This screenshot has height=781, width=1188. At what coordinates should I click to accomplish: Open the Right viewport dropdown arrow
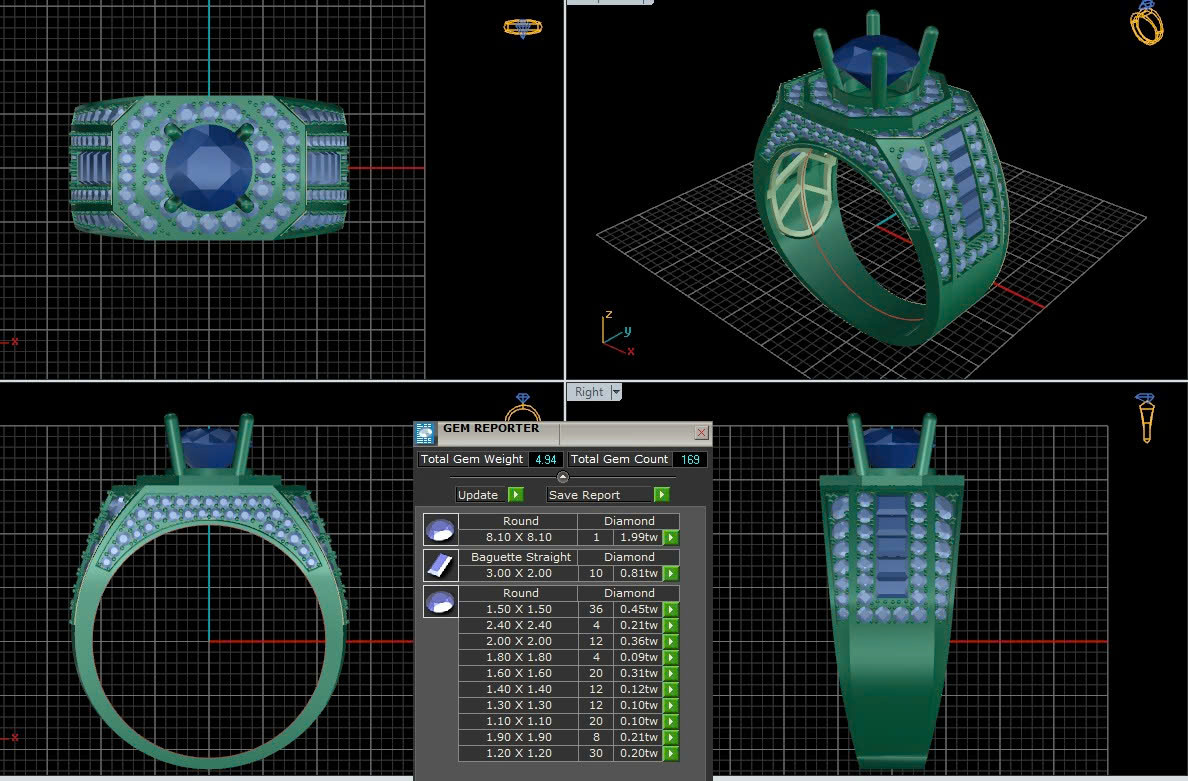click(x=616, y=392)
